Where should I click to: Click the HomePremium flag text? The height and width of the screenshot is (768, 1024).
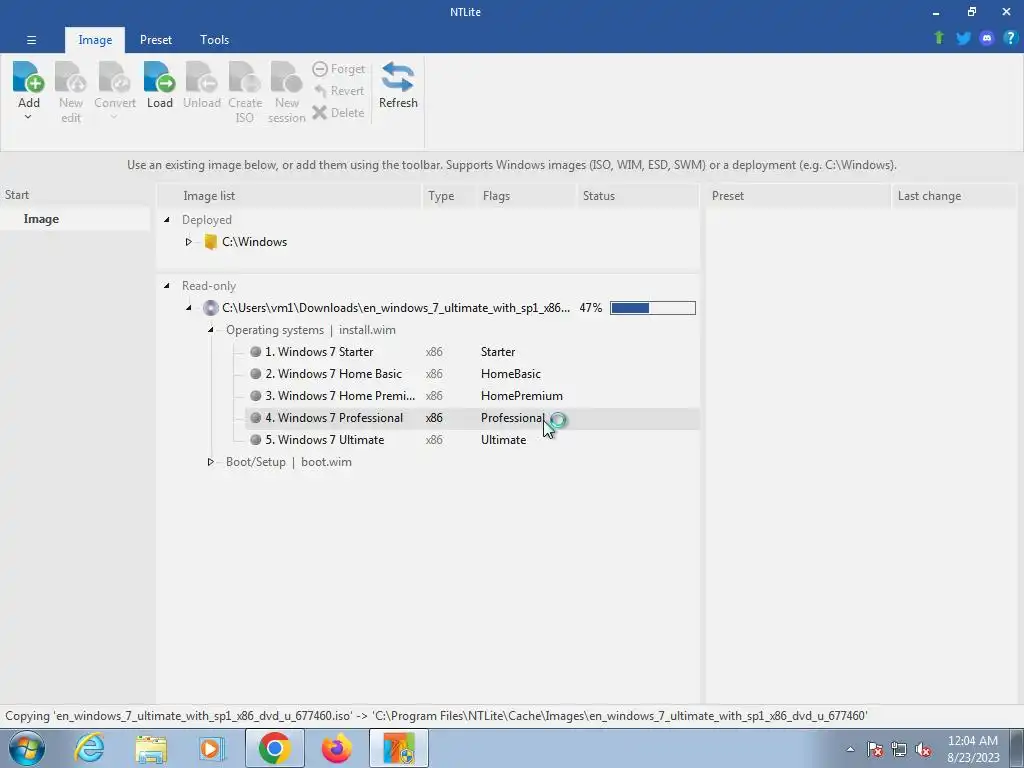(521, 396)
